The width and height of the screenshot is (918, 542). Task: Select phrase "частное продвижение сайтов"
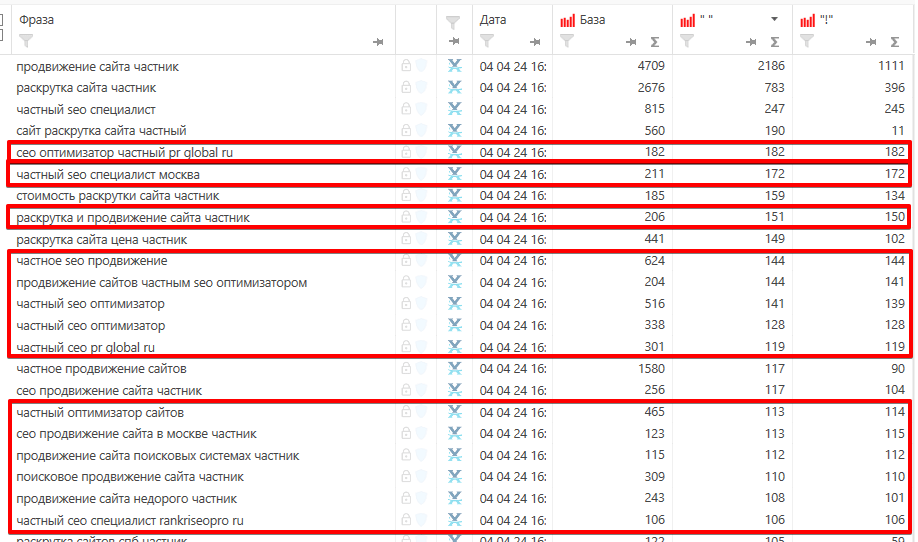(101, 369)
